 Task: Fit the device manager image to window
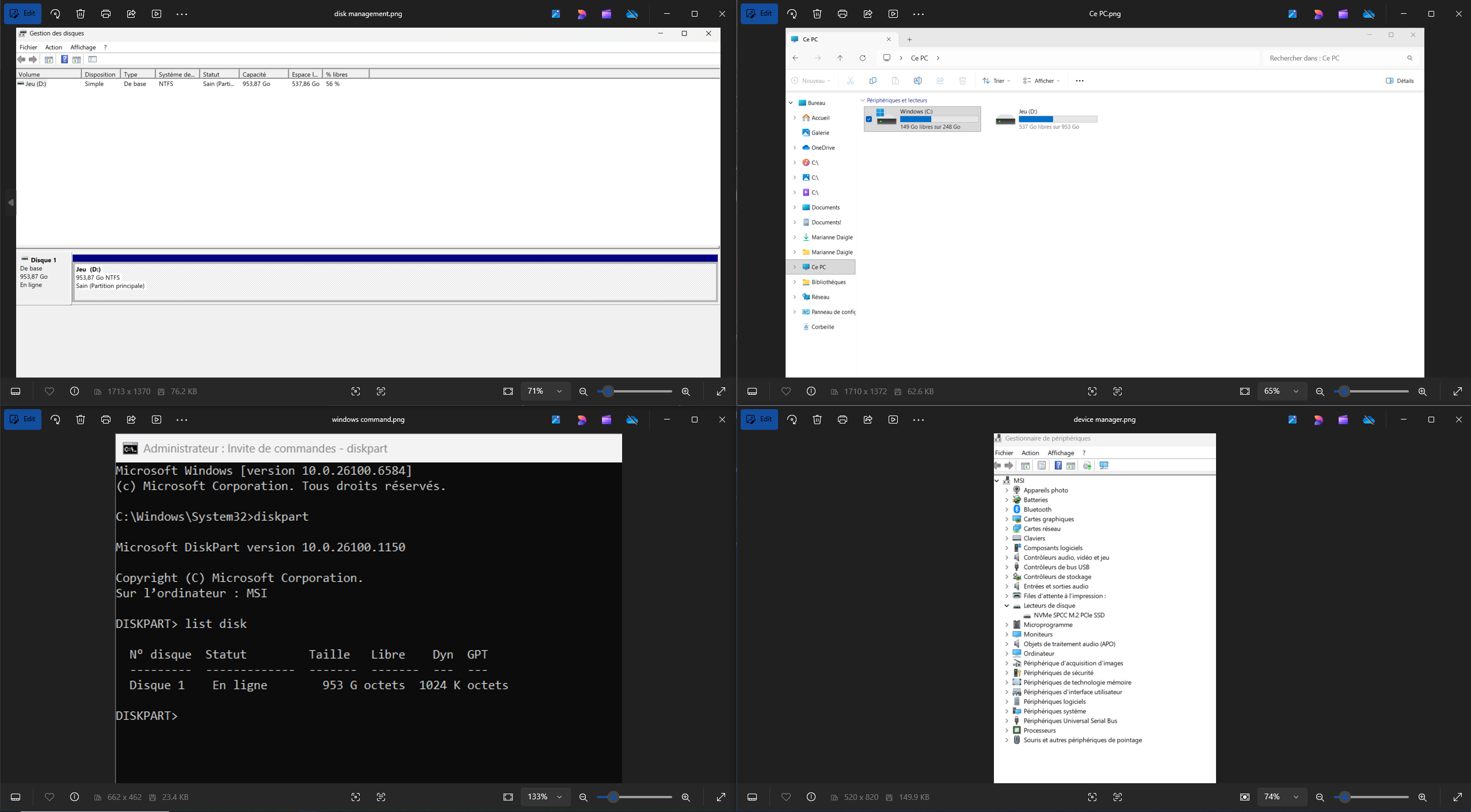(1245, 797)
